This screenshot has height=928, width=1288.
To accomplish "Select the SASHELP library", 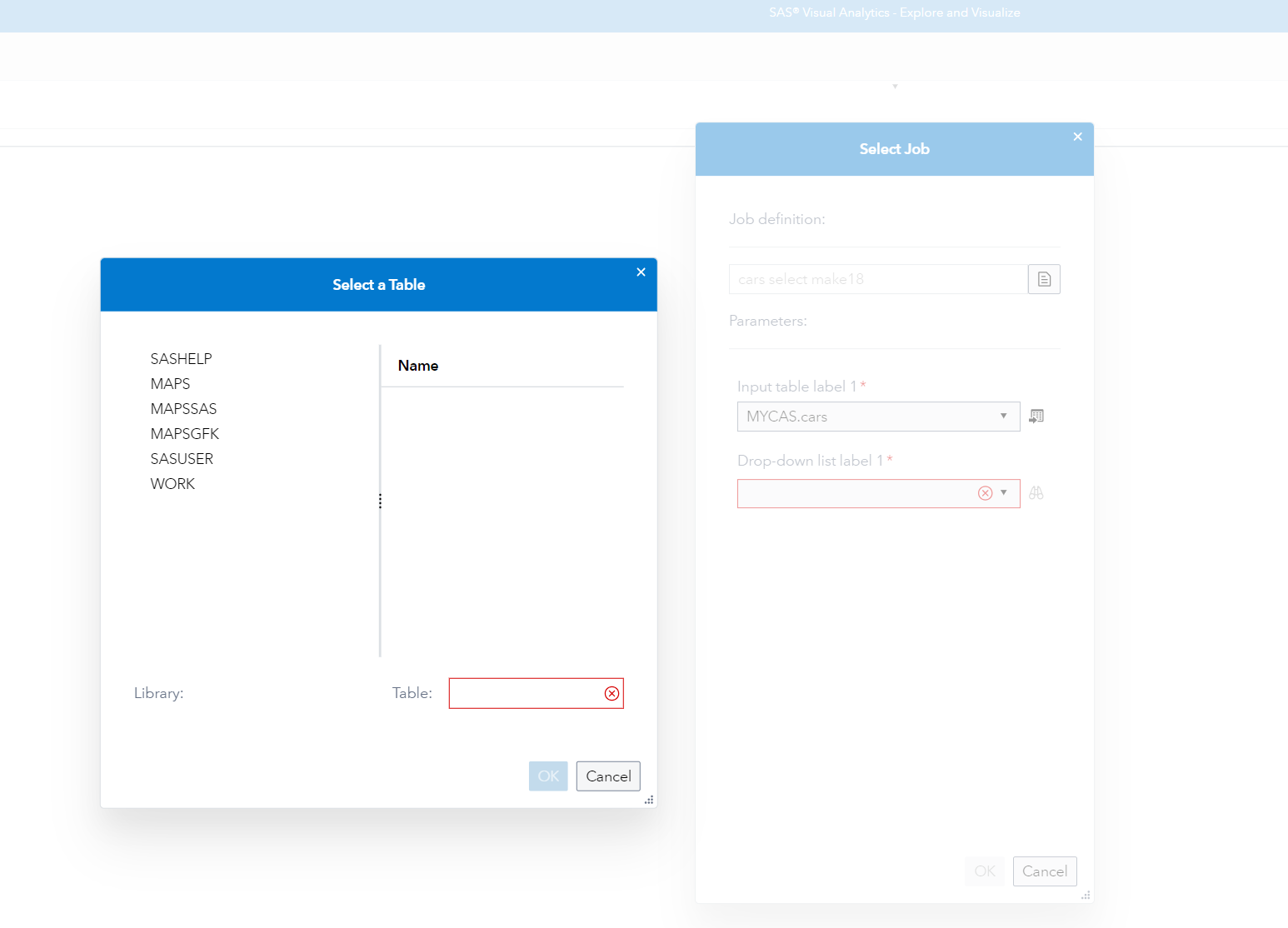I will pos(181,358).
